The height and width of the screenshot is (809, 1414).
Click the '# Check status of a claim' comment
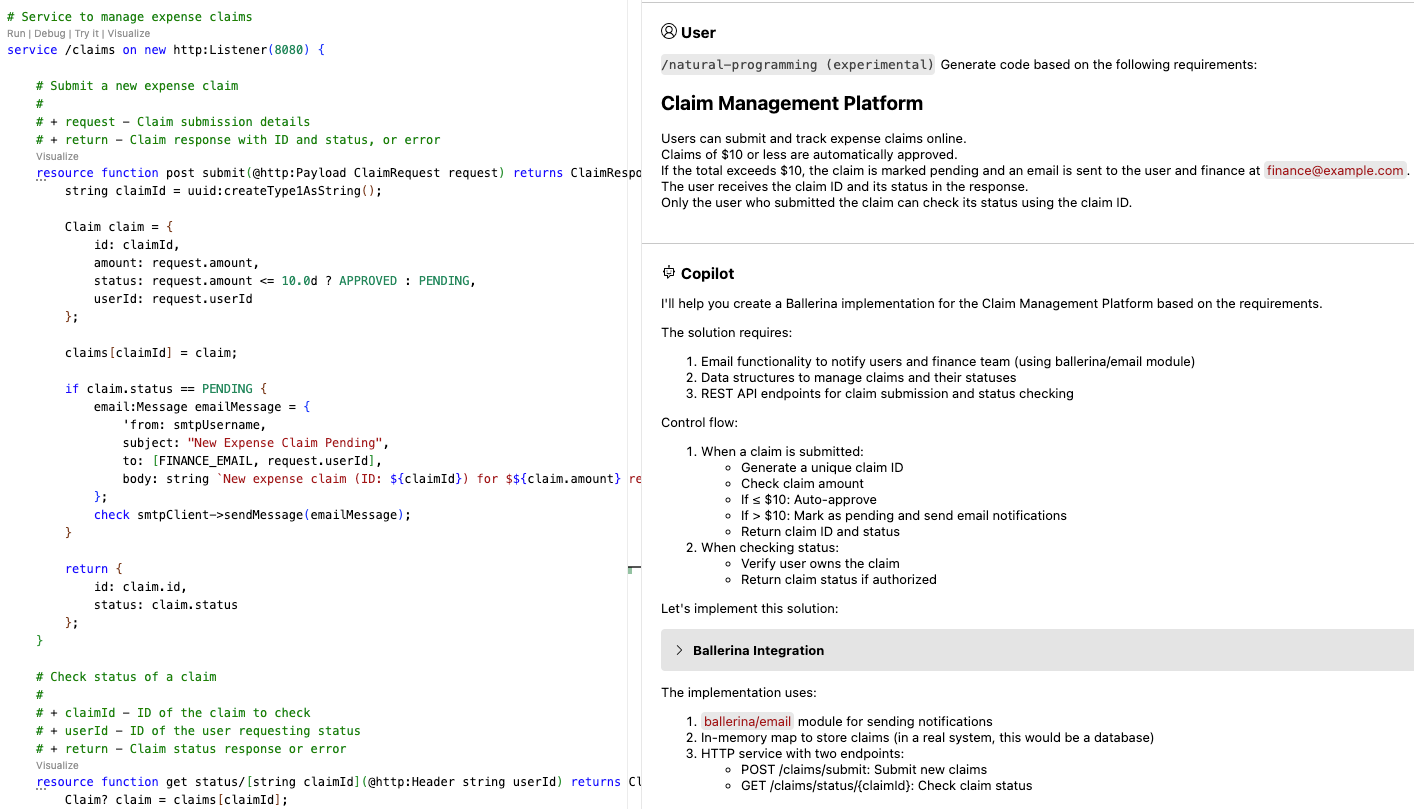pos(126,677)
